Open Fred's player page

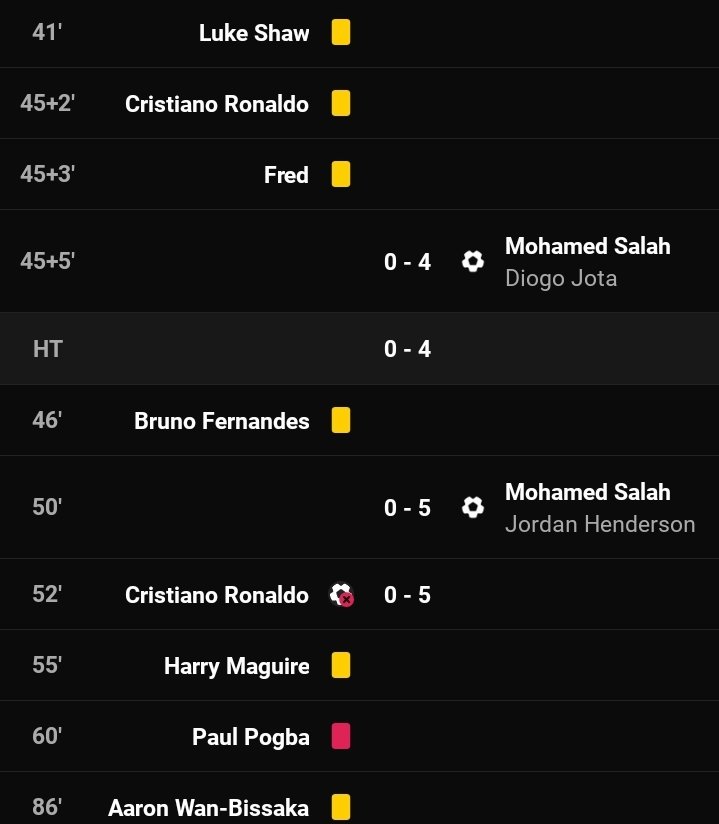(286, 175)
